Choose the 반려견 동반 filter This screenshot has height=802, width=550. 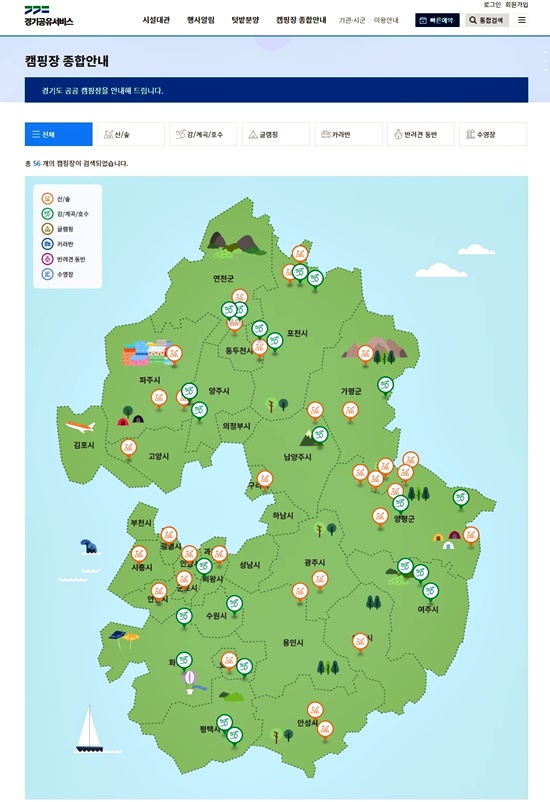tap(421, 134)
